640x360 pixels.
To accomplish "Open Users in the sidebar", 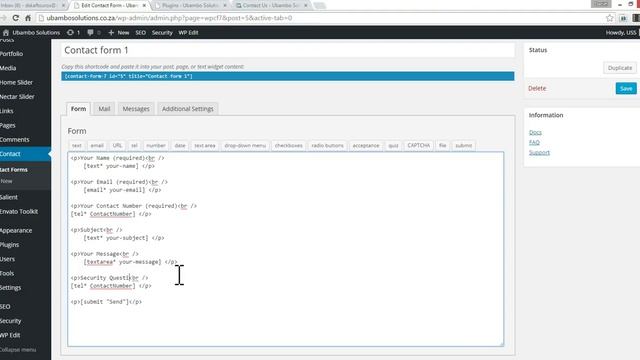I will [7, 259].
